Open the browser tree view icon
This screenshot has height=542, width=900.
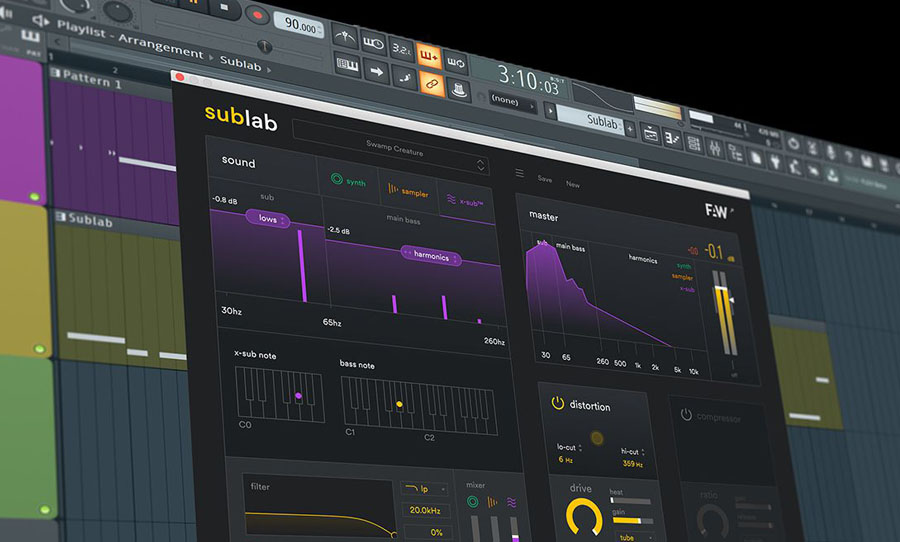(735, 153)
